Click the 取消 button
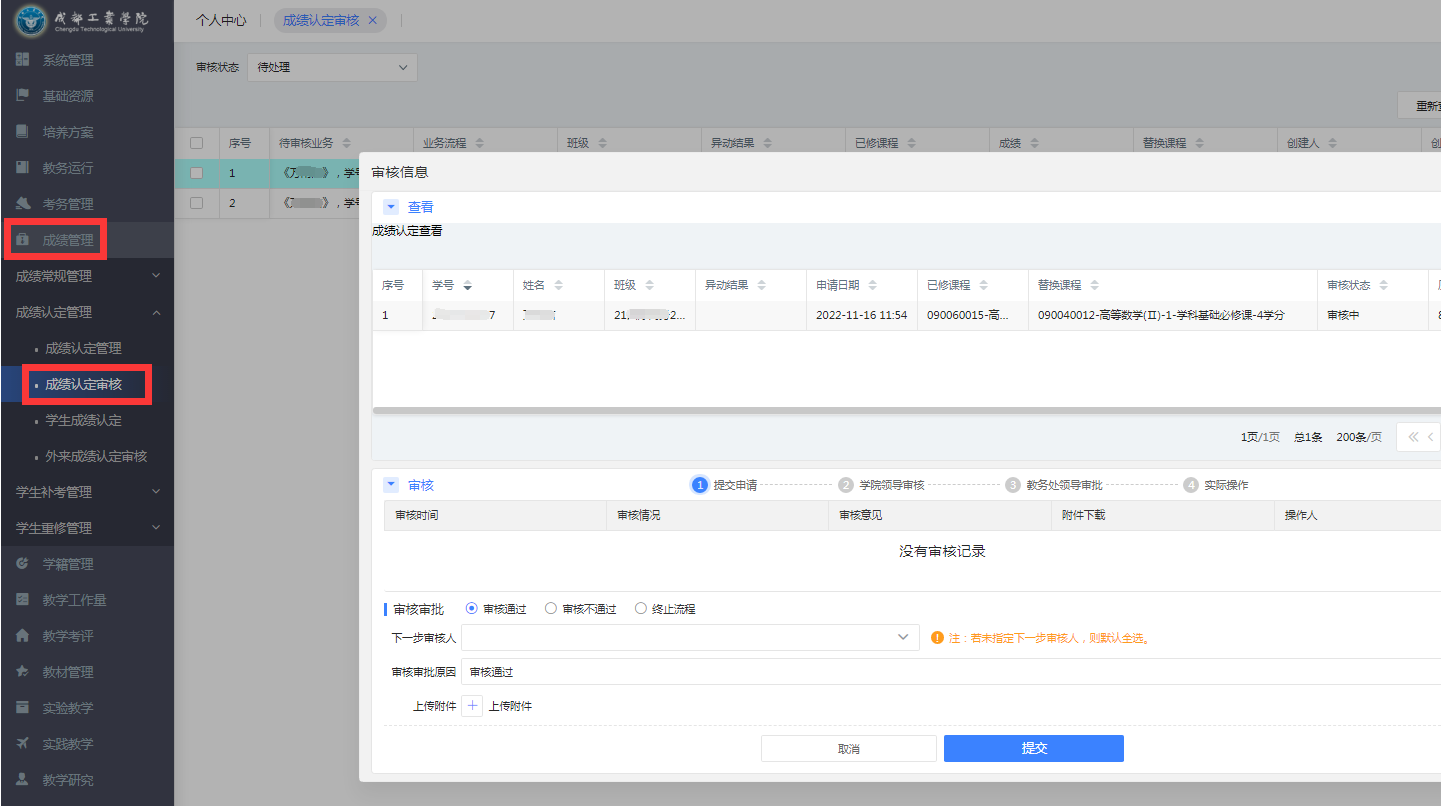1441x806 pixels. (x=849, y=748)
